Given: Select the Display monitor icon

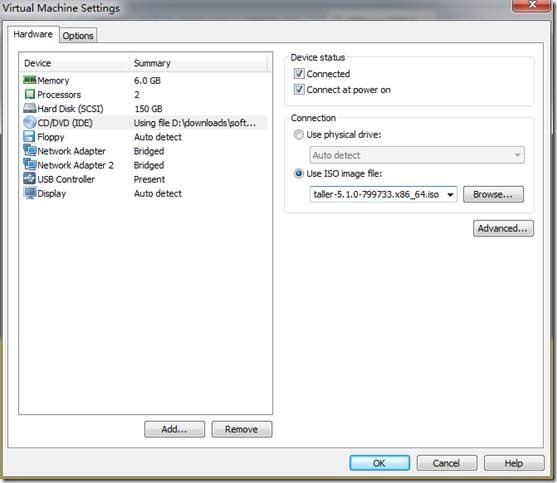Looking at the screenshot, I should (x=29, y=193).
